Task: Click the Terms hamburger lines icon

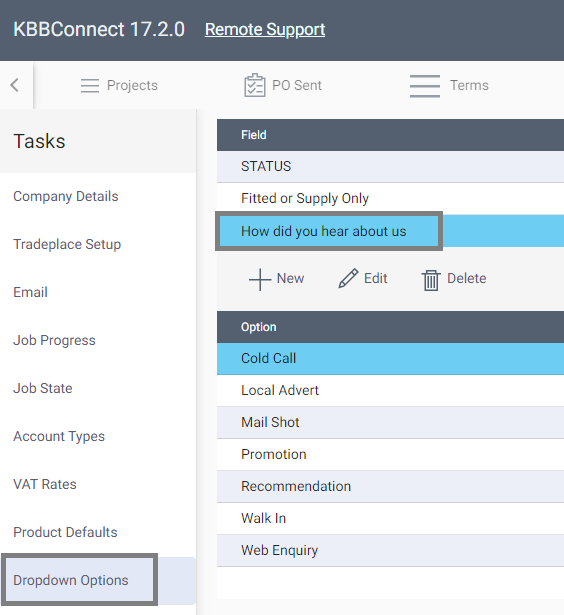Action: (x=425, y=86)
